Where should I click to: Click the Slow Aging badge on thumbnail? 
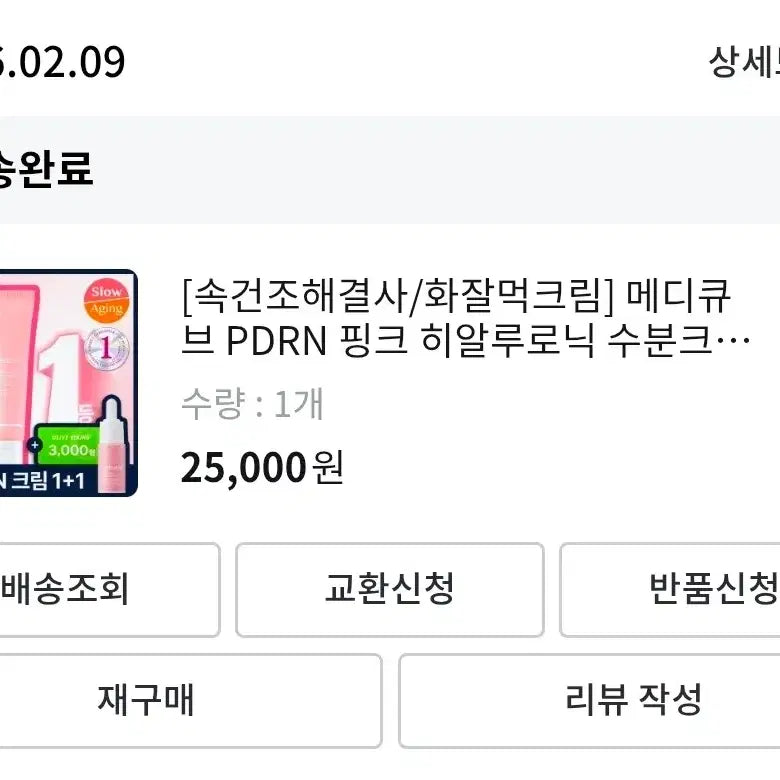tap(106, 300)
